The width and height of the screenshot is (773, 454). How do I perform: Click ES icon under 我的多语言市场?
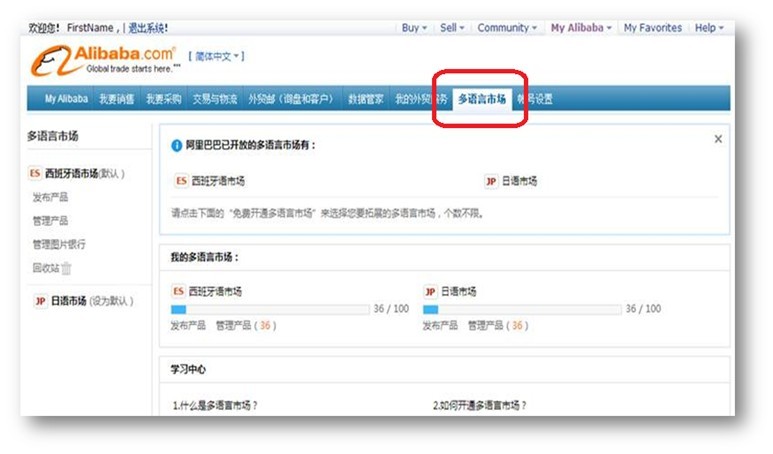pos(178,291)
